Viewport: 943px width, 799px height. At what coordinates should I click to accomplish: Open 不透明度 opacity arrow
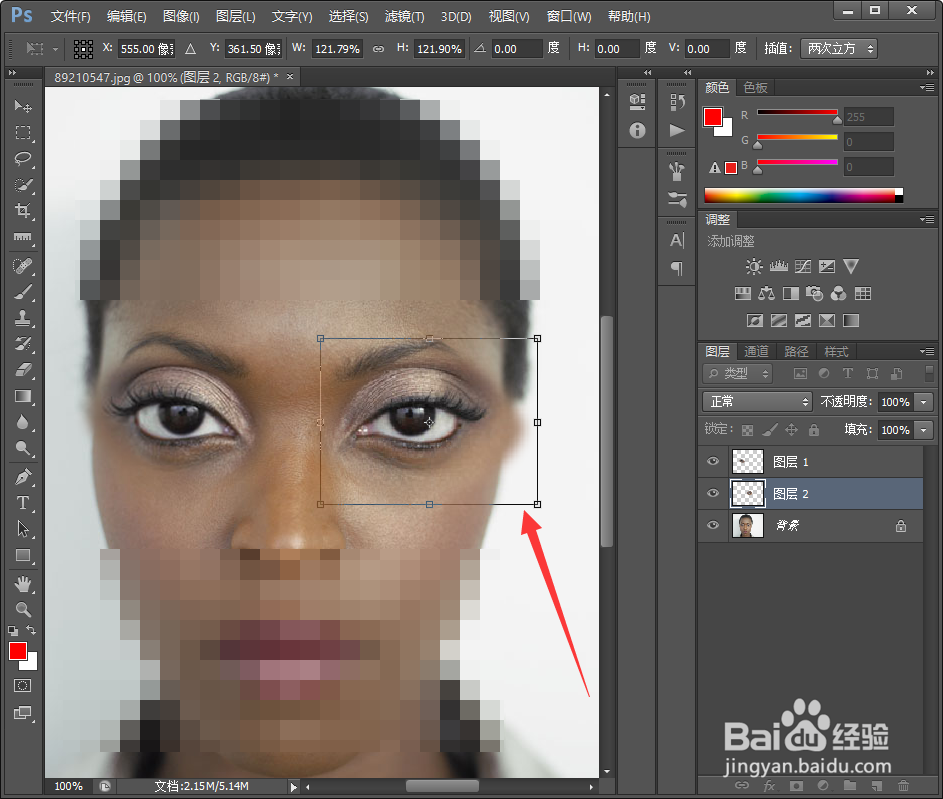click(923, 402)
